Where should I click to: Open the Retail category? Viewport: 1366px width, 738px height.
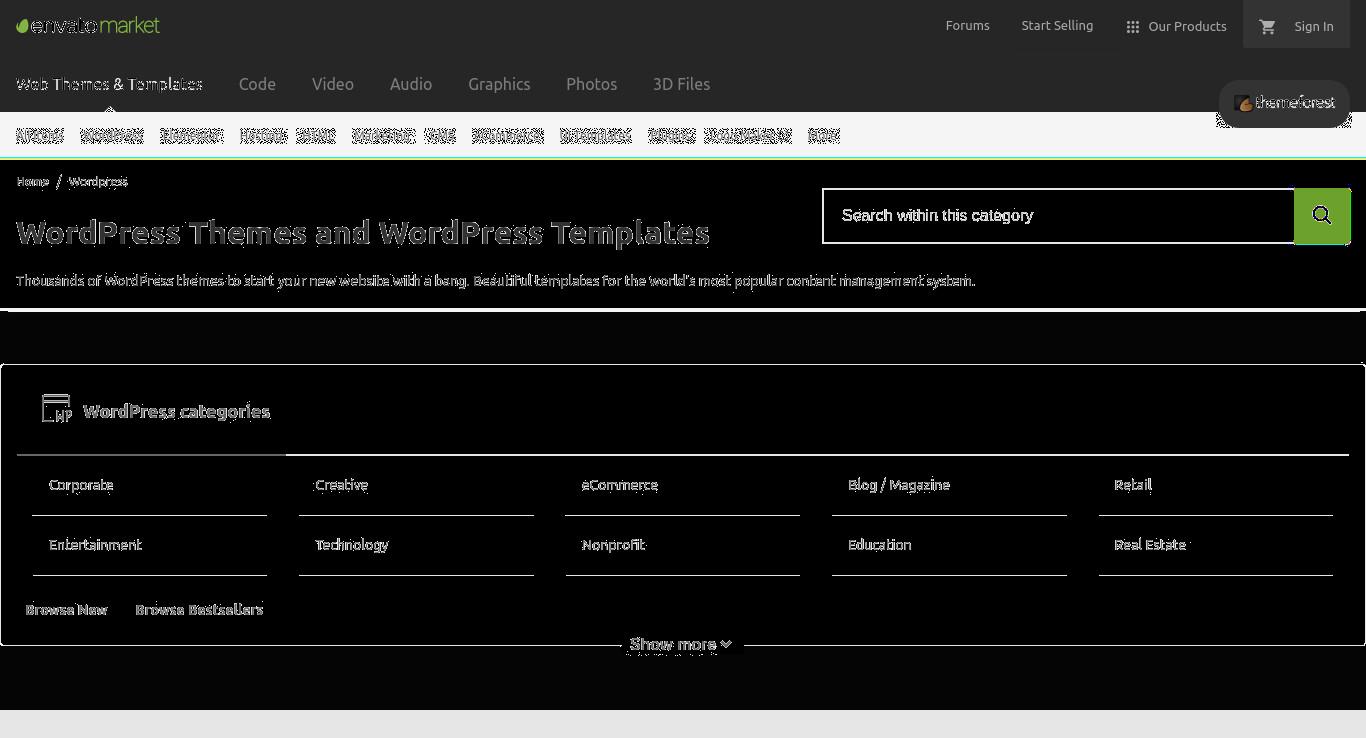click(1133, 485)
